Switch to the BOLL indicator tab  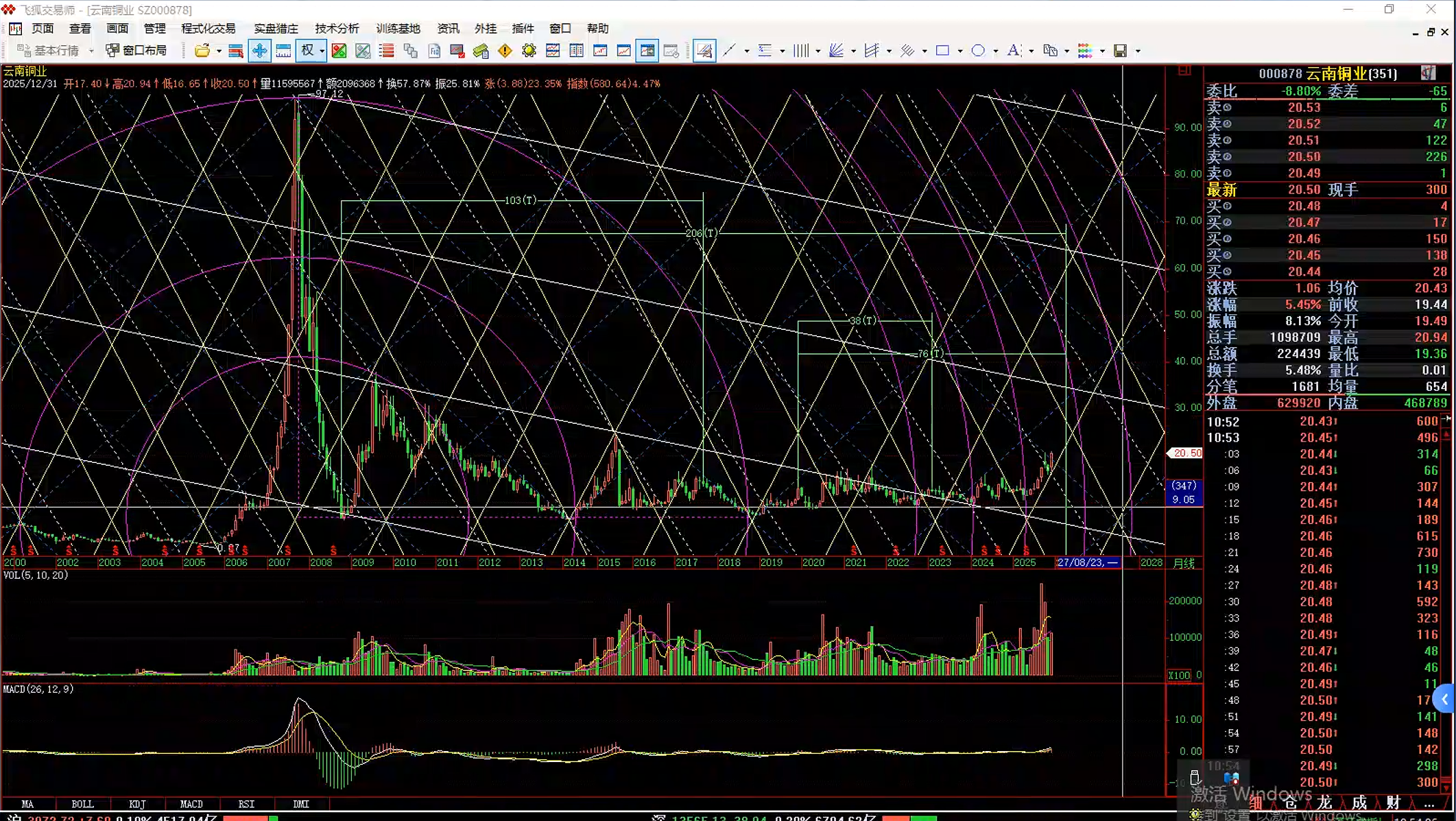(x=82, y=804)
